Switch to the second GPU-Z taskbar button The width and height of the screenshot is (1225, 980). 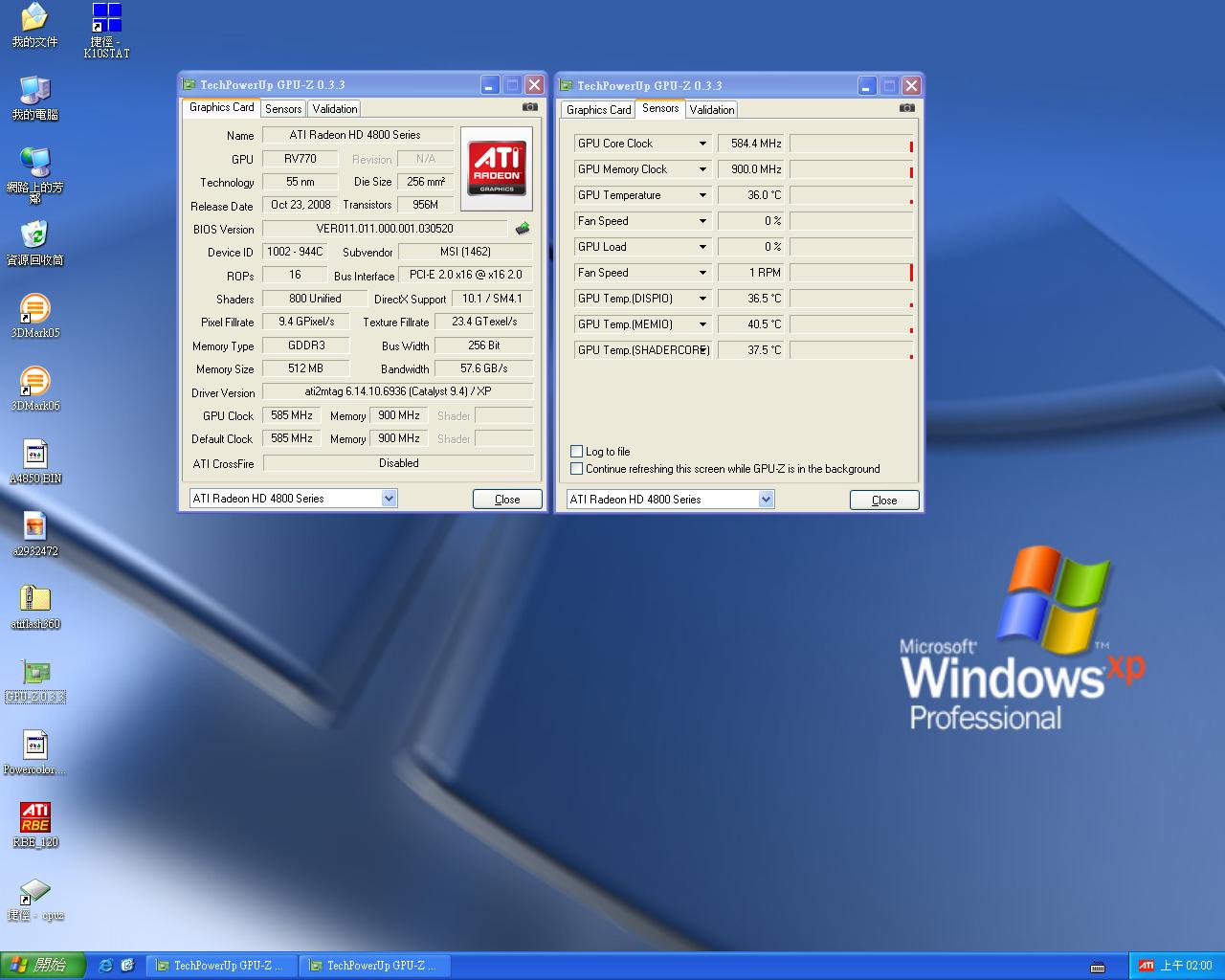pos(374,966)
